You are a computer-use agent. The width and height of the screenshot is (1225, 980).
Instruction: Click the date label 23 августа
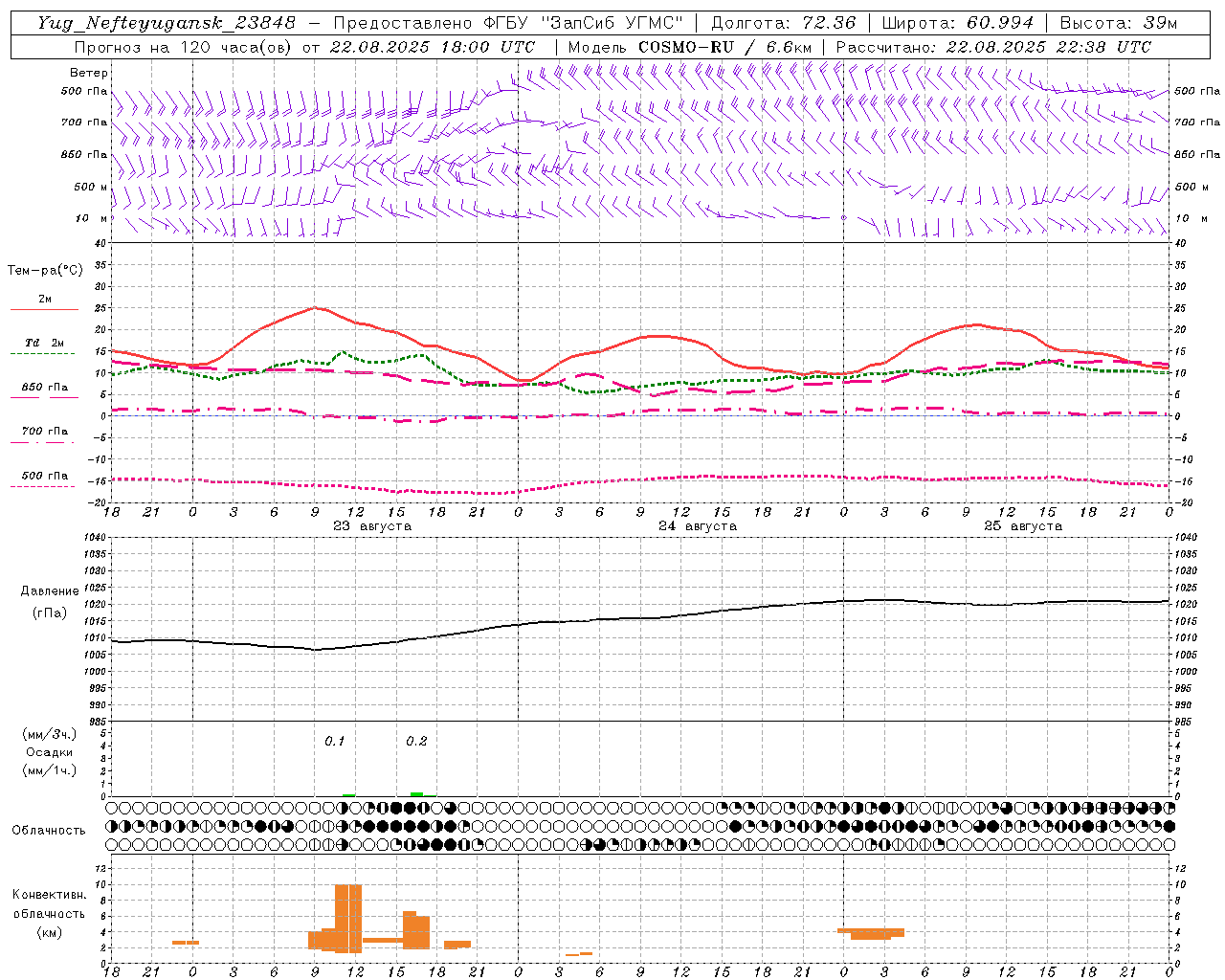point(372,526)
